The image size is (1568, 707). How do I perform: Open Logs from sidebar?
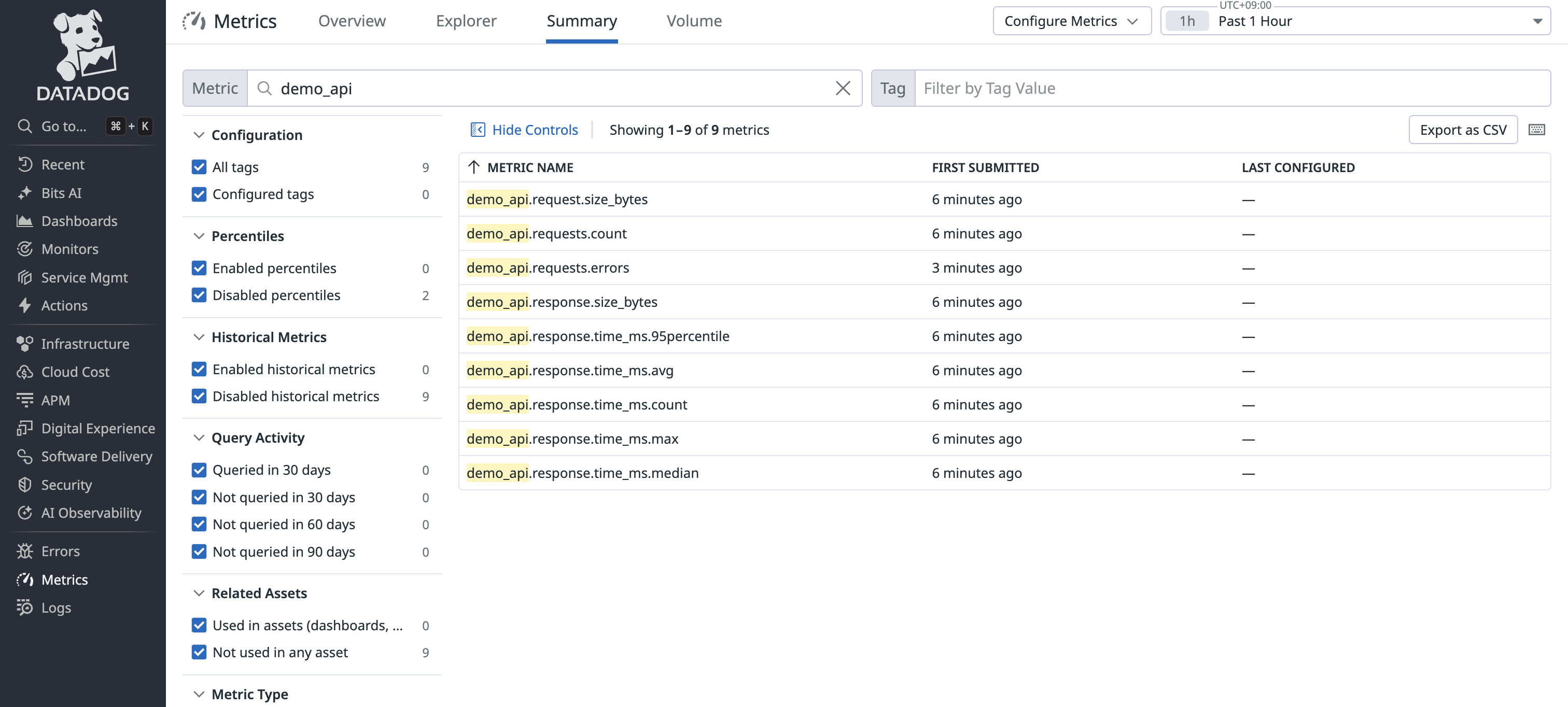tap(56, 608)
